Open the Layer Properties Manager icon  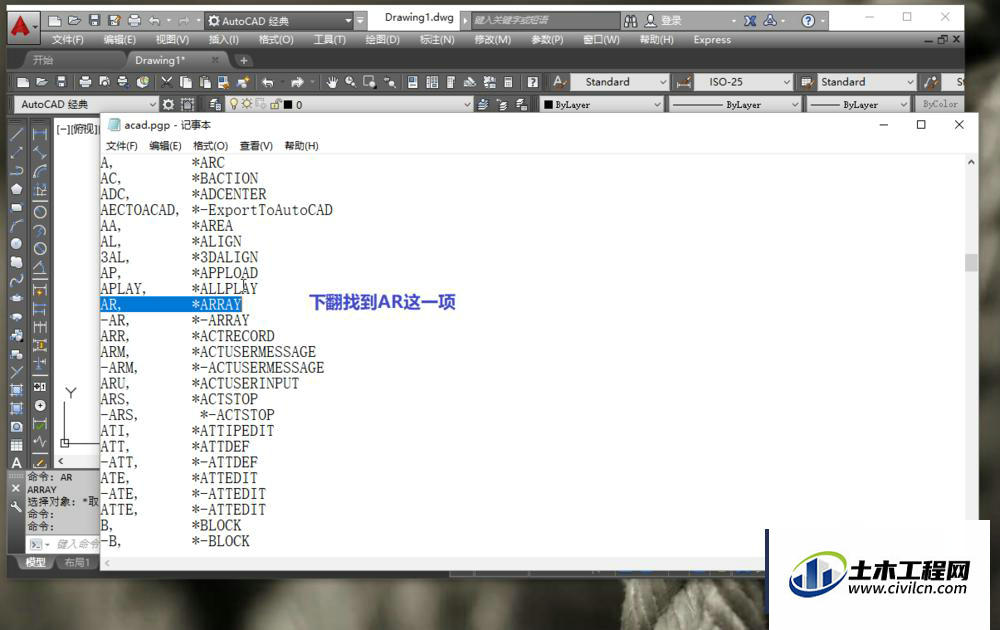pyautogui.click(x=216, y=104)
